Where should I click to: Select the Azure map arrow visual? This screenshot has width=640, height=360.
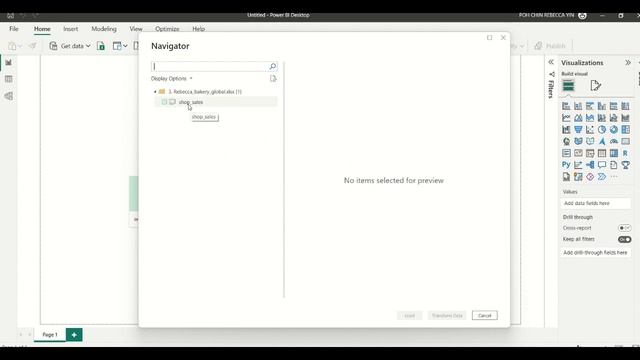pyautogui.click(x=602, y=142)
